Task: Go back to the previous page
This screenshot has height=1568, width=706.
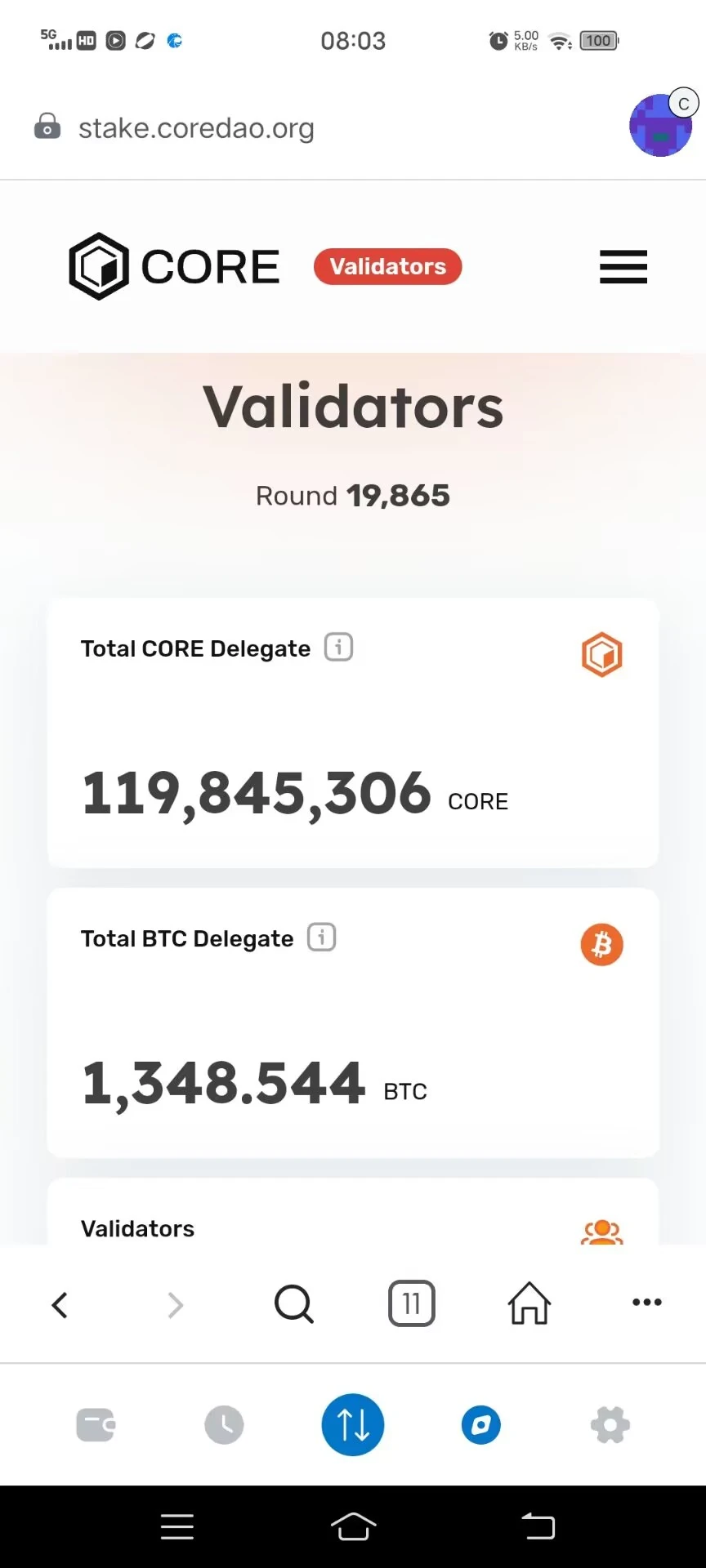Action: (60, 1304)
